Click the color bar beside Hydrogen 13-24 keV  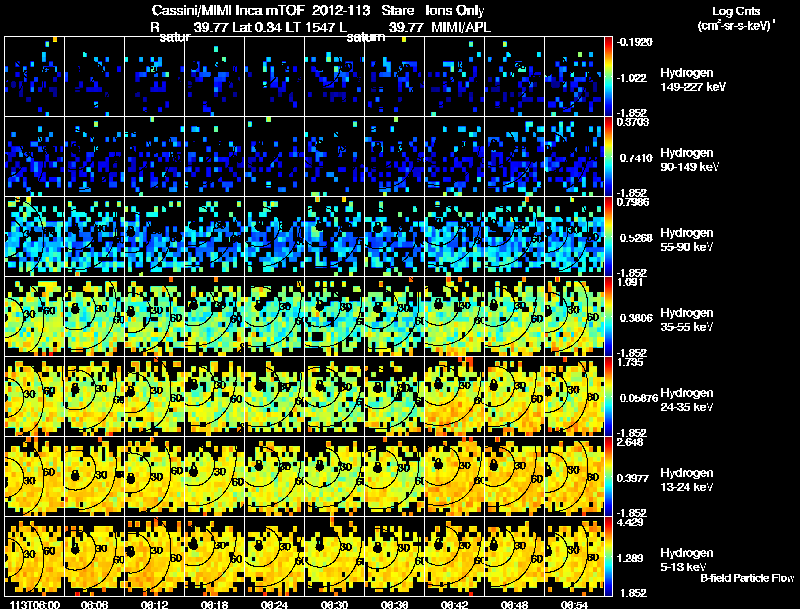(608, 476)
